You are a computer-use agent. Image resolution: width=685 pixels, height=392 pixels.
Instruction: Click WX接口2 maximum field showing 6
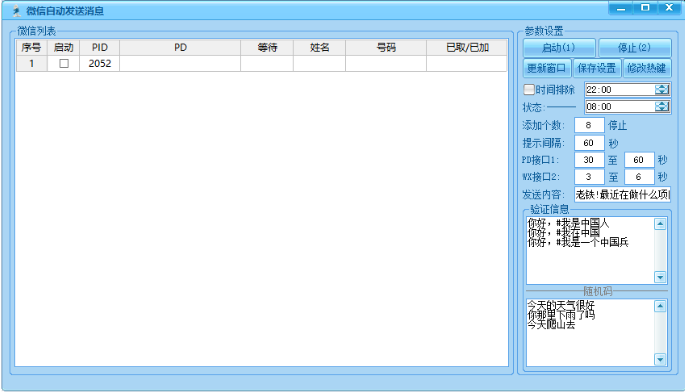pyautogui.click(x=639, y=177)
